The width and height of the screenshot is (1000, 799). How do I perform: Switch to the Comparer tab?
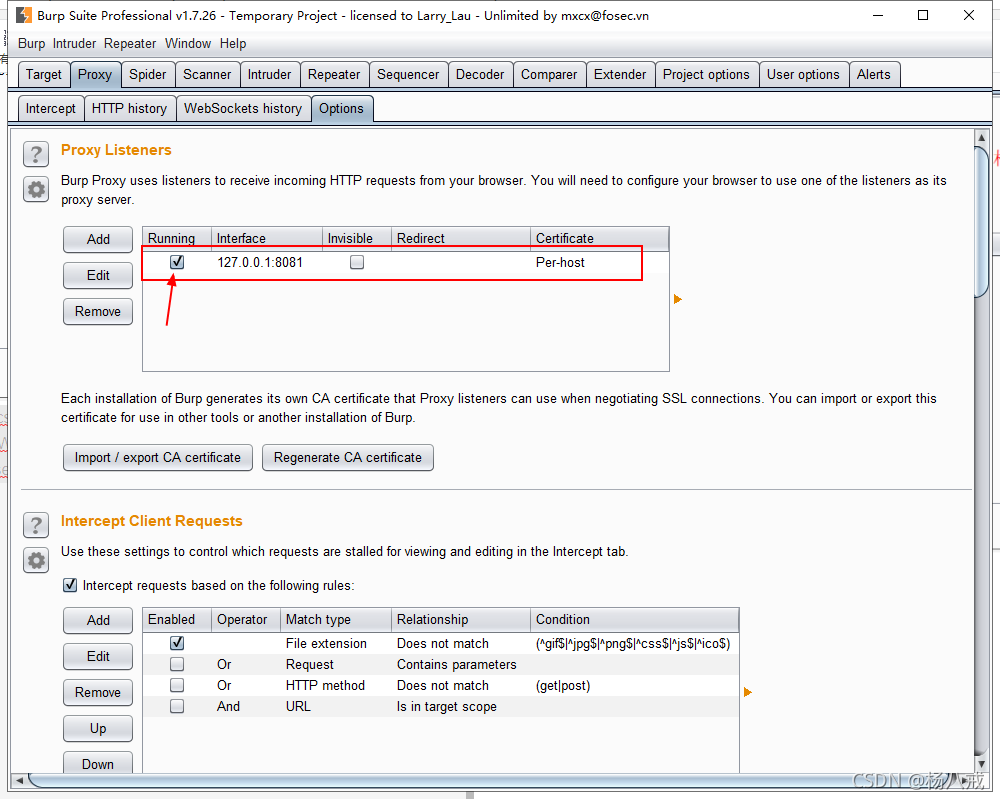pyautogui.click(x=549, y=75)
